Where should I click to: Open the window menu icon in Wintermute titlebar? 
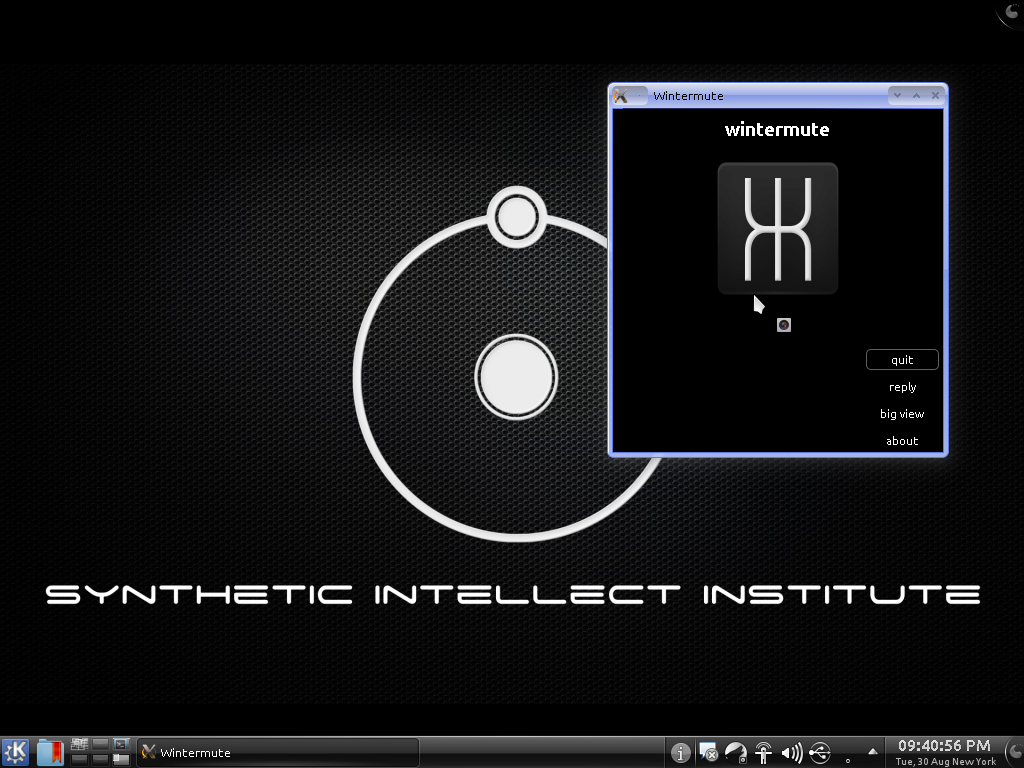(621, 96)
